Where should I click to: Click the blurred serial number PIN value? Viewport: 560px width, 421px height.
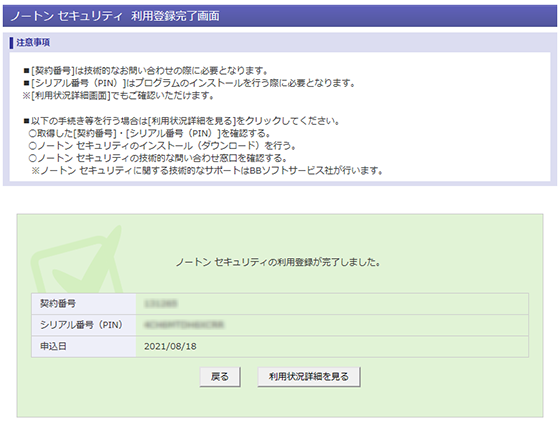184,325
